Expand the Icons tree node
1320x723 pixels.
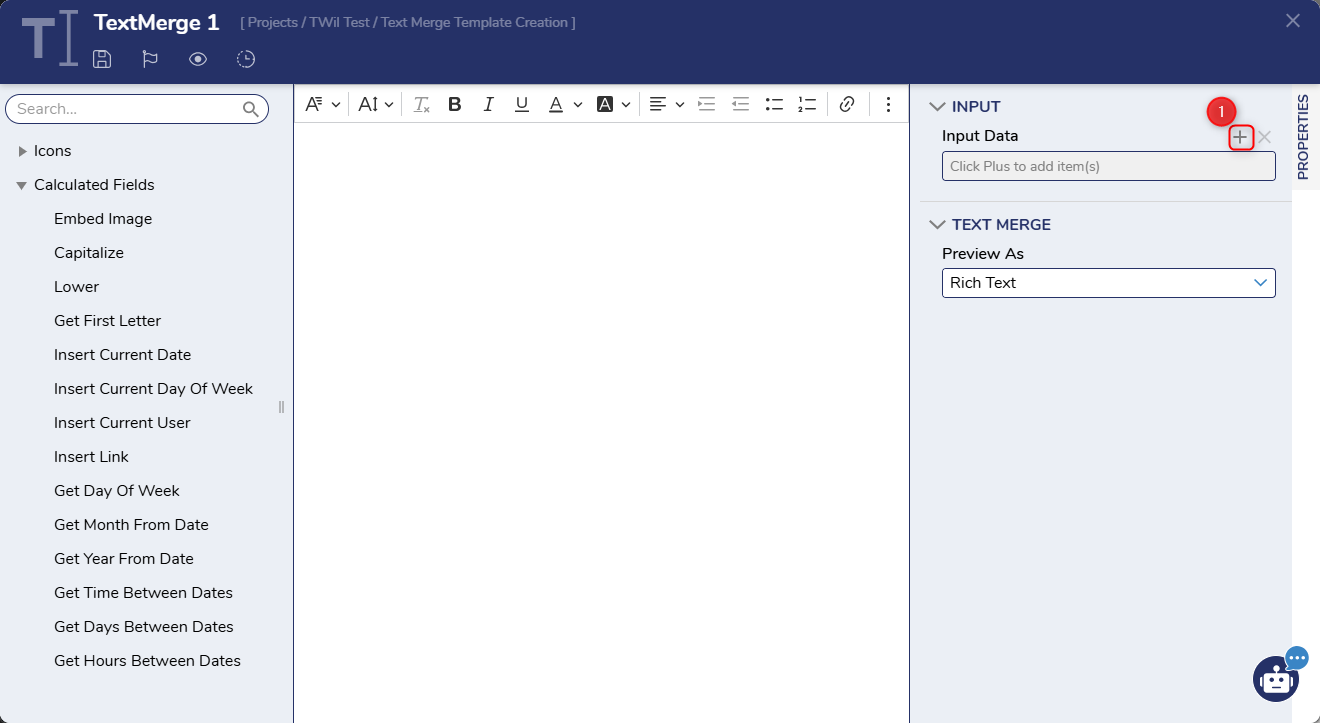tap(23, 151)
